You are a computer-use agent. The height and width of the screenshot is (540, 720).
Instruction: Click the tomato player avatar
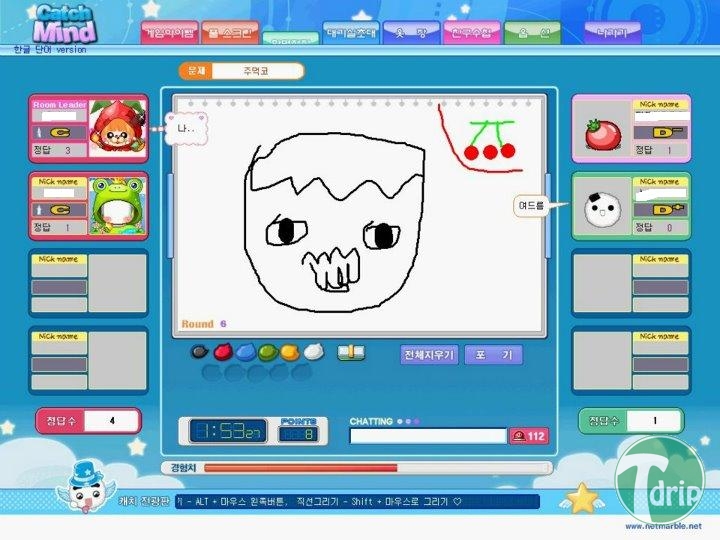click(602, 134)
